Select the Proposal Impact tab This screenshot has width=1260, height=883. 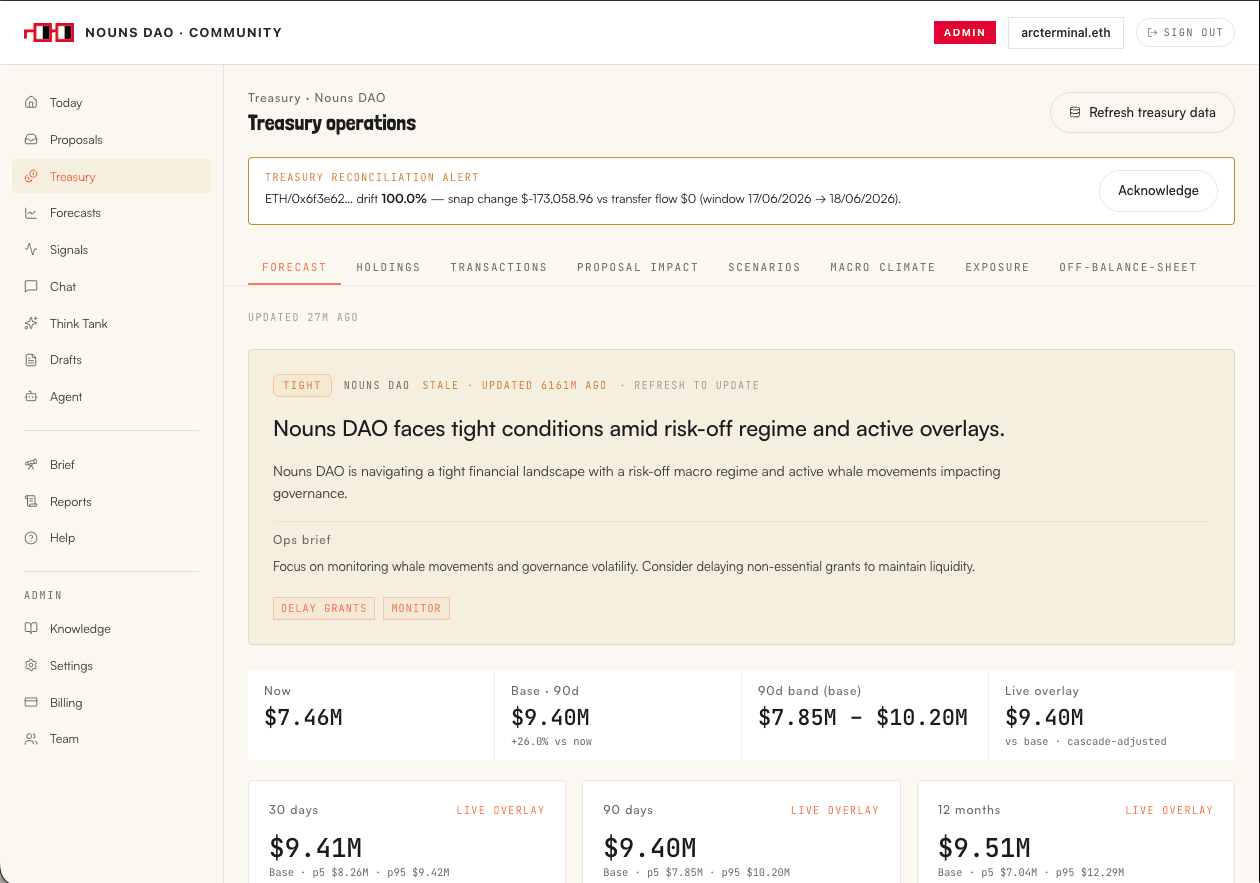click(638, 267)
